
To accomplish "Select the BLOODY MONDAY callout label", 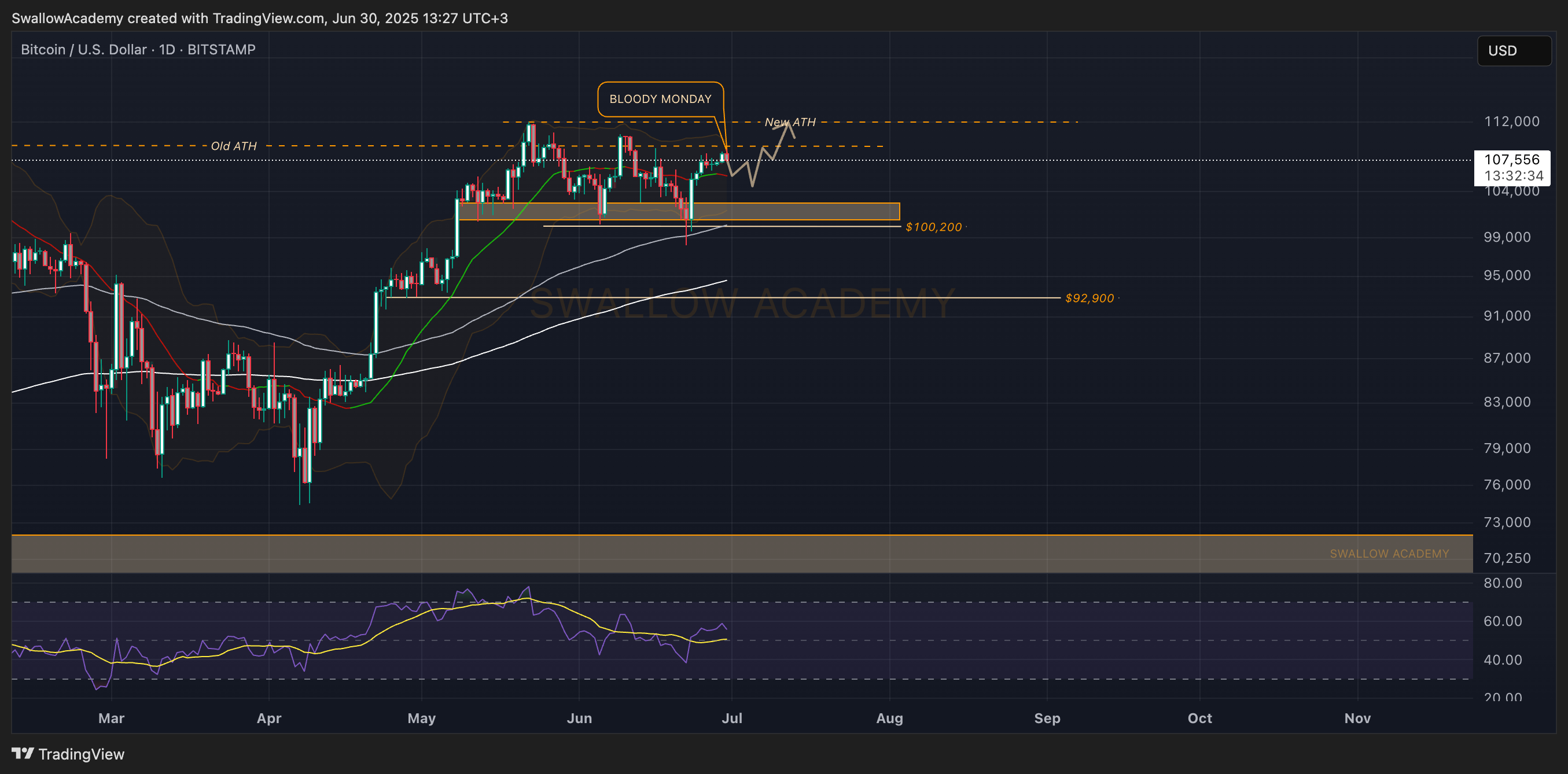I will point(660,99).
